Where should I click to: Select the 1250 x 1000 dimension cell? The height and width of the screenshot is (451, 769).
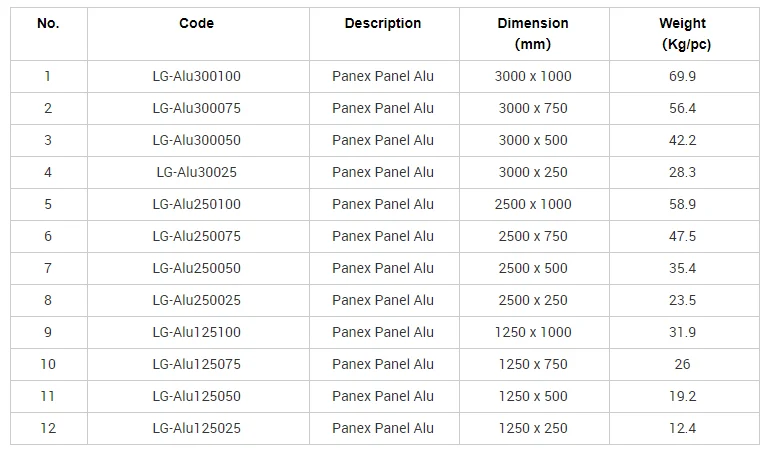[x=533, y=332]
